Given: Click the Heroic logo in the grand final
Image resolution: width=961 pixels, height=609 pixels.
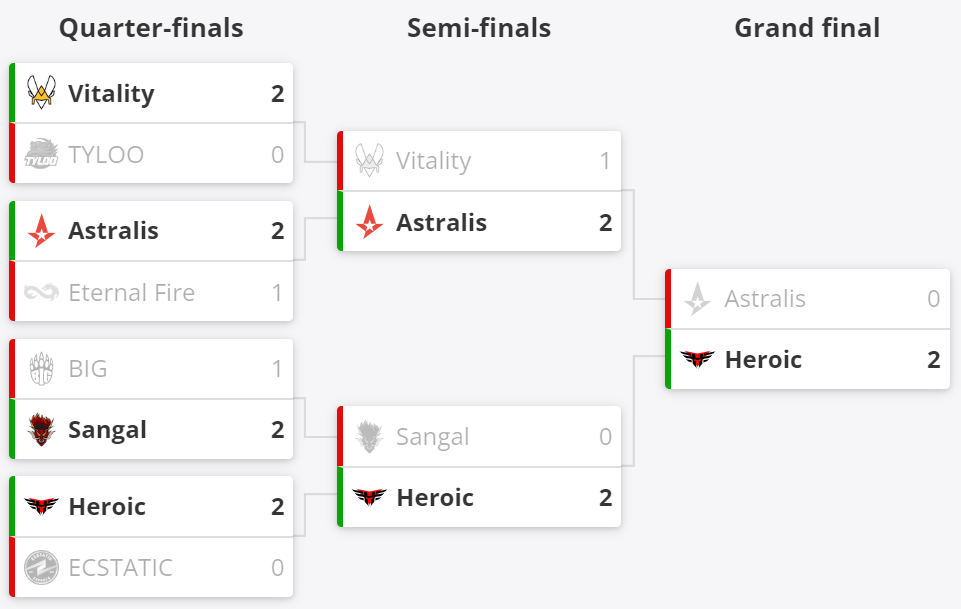Looking at the screenshot, I should coord(697,359).
